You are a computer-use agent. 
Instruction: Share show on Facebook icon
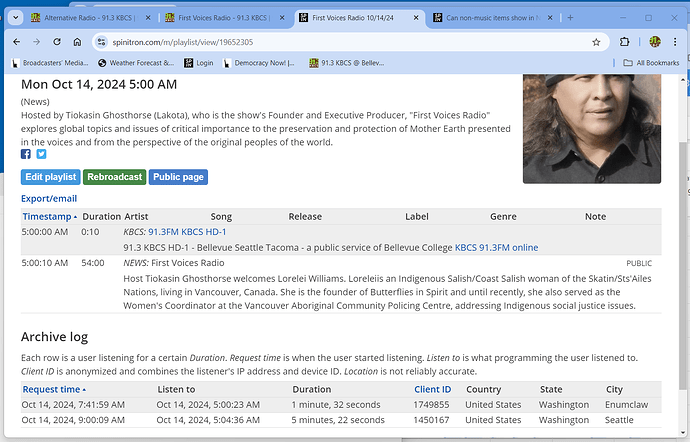point(26,154)
